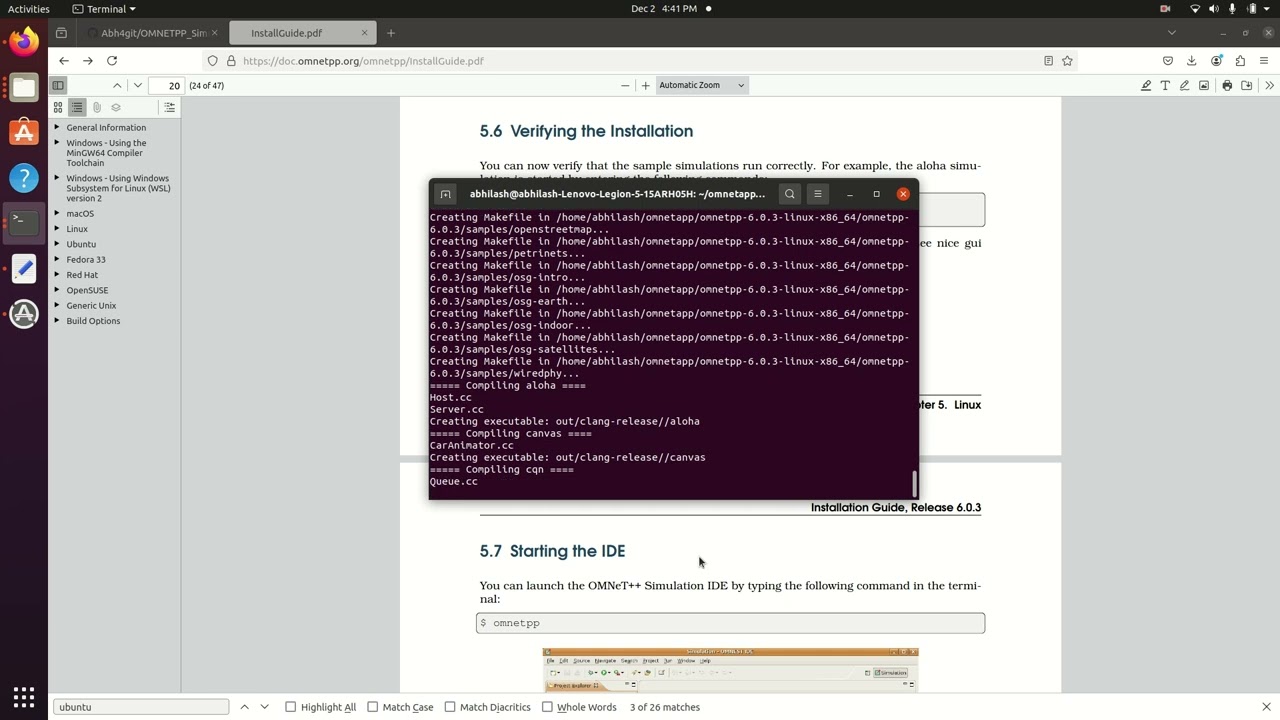1280x720 pixels.
Task: Save the PDF document
Action: pyautogui.click(x=1247, y=85)
